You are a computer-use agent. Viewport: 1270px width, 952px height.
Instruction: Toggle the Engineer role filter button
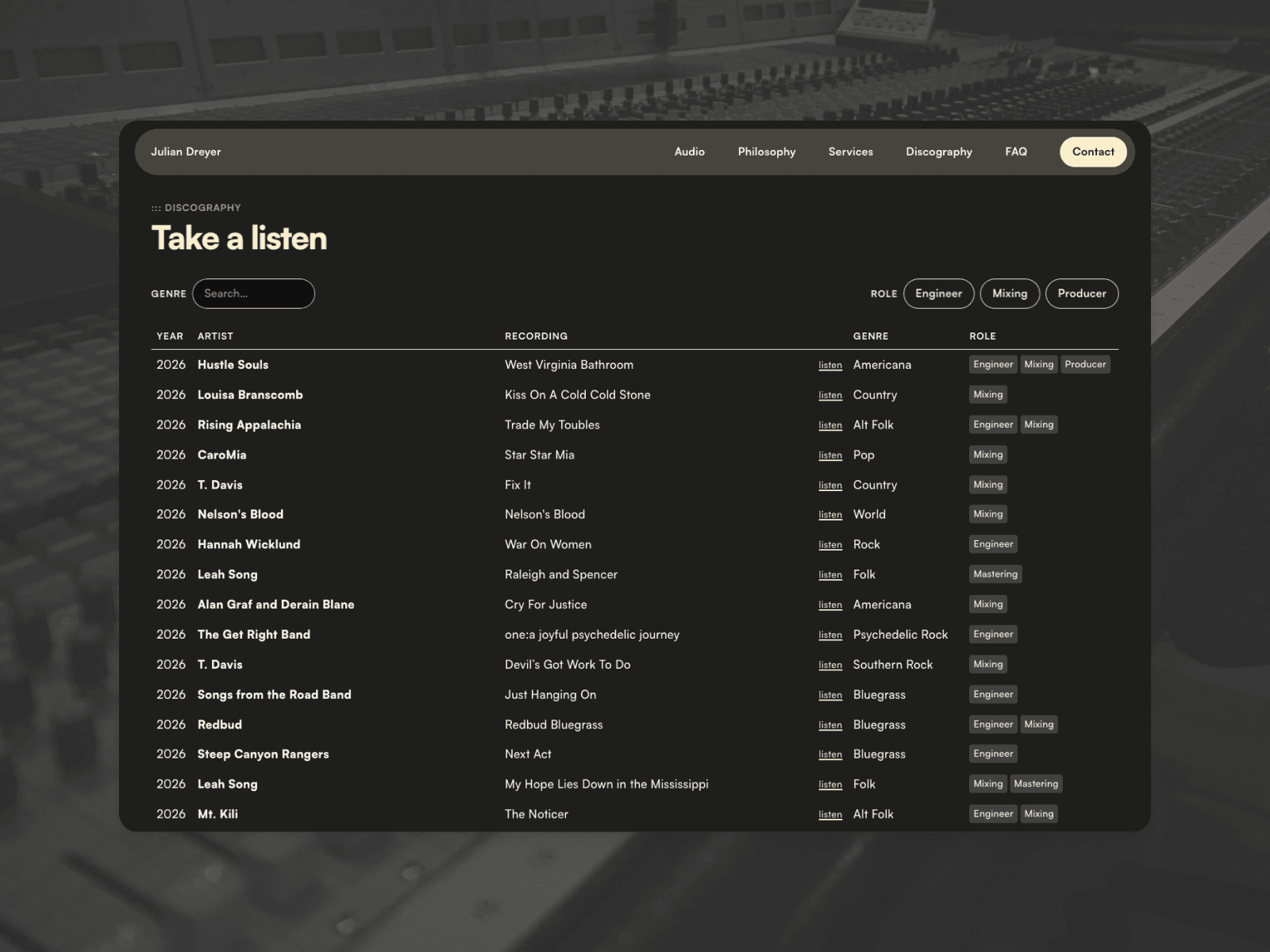pyautogui.click(x=938, y=294)
